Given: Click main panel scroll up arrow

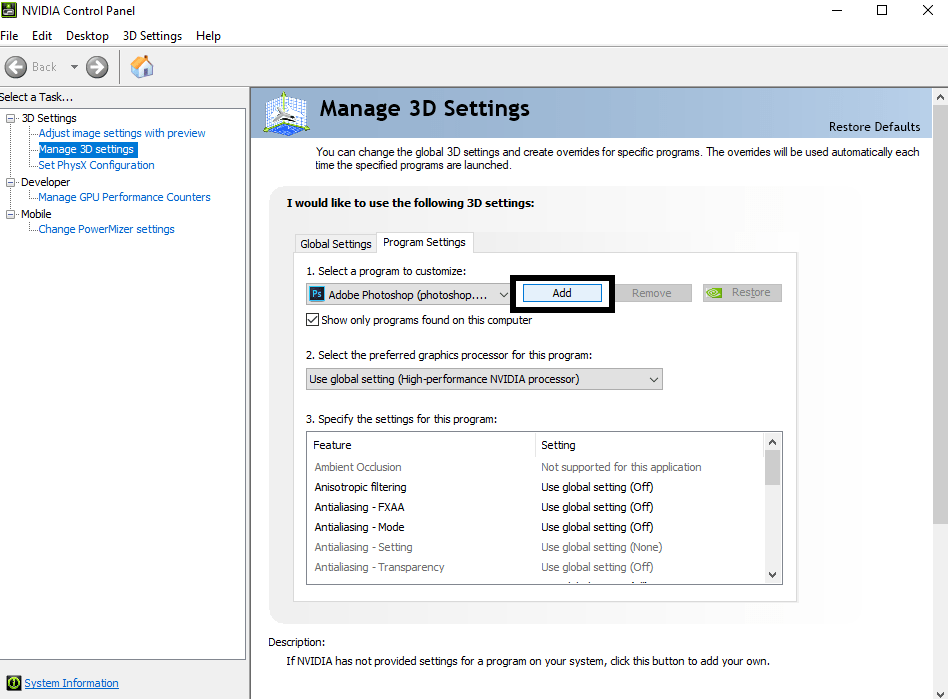Looking at the screenshot, I should [940, 97].
